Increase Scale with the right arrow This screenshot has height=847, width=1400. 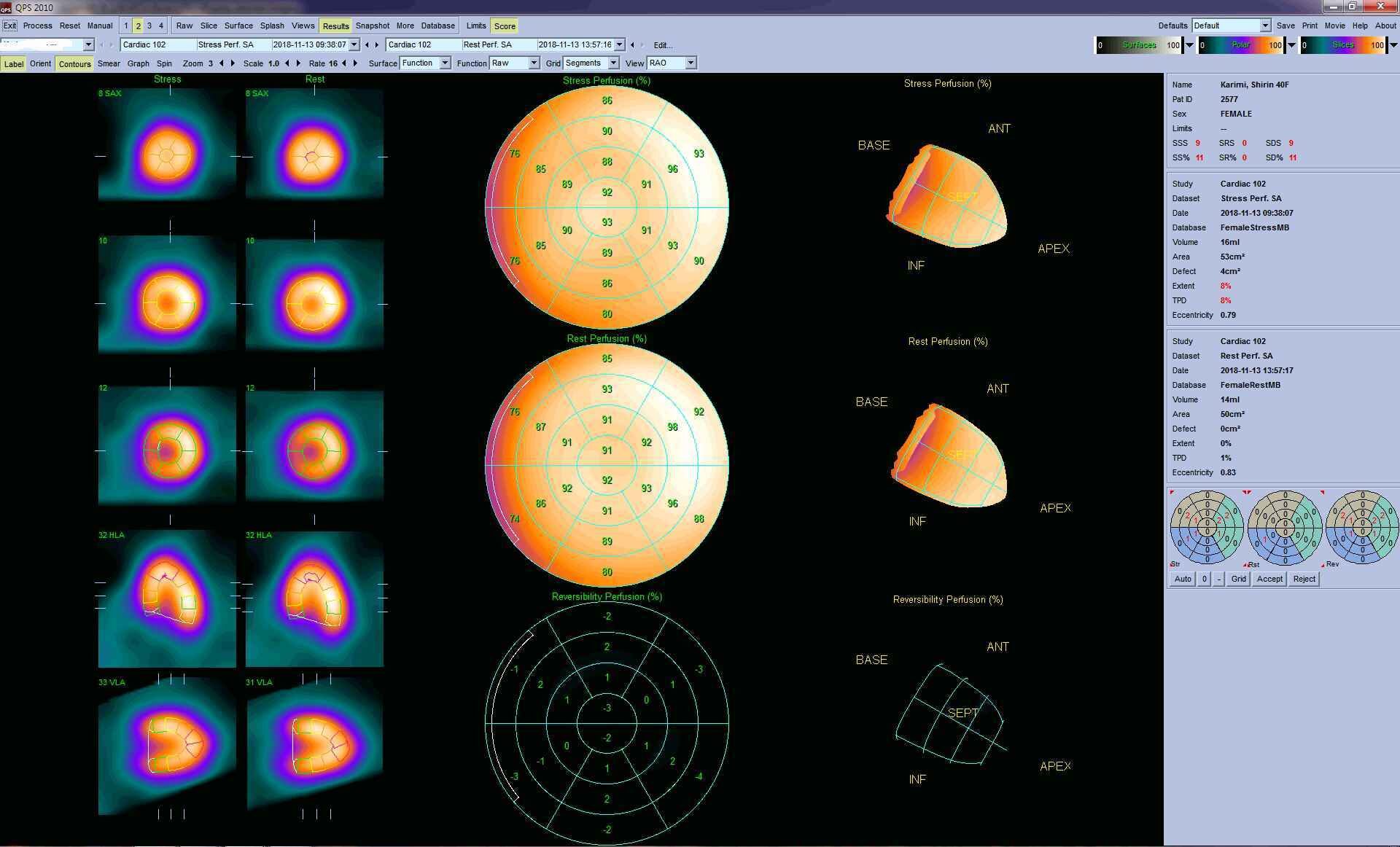pyautogui.click(x=298, y=63)
